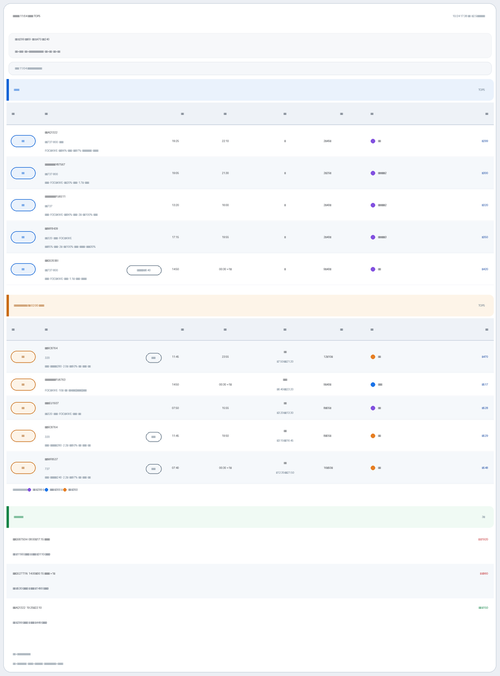Viewport: 500px width, 676px height.
Task: Click the narrow input field above the blue section
Action: click(250, 69)
